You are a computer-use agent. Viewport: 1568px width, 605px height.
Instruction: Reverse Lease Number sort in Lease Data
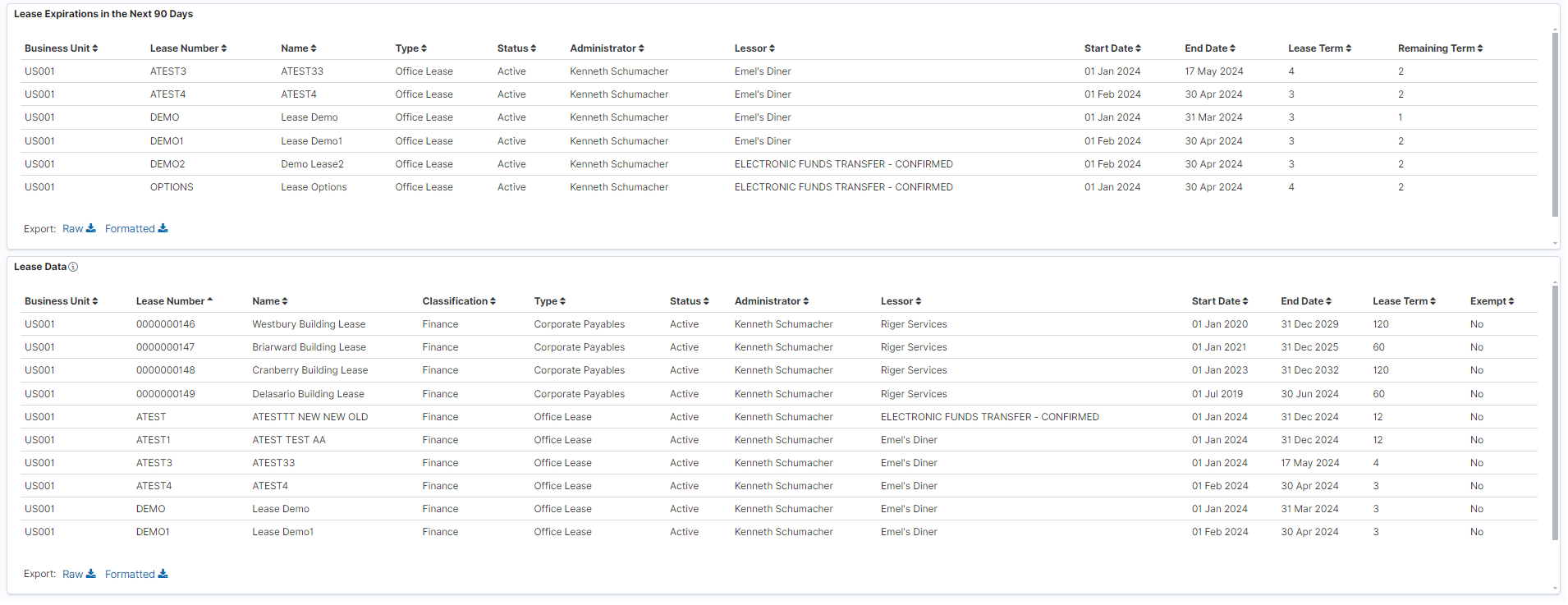(174, 301)
